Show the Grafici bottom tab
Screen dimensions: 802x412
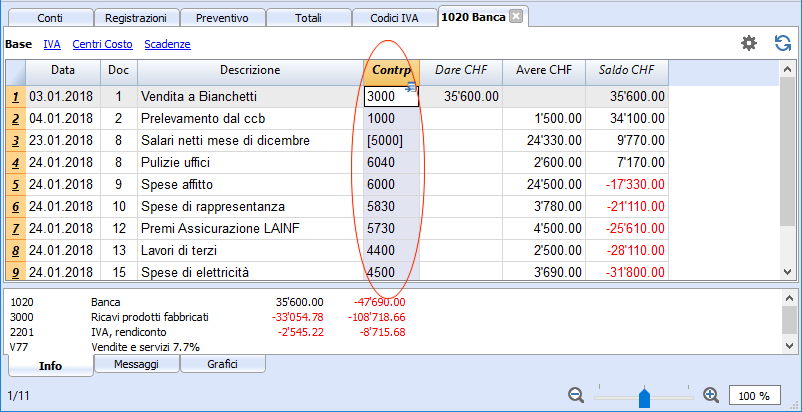[x=222, y=365]
